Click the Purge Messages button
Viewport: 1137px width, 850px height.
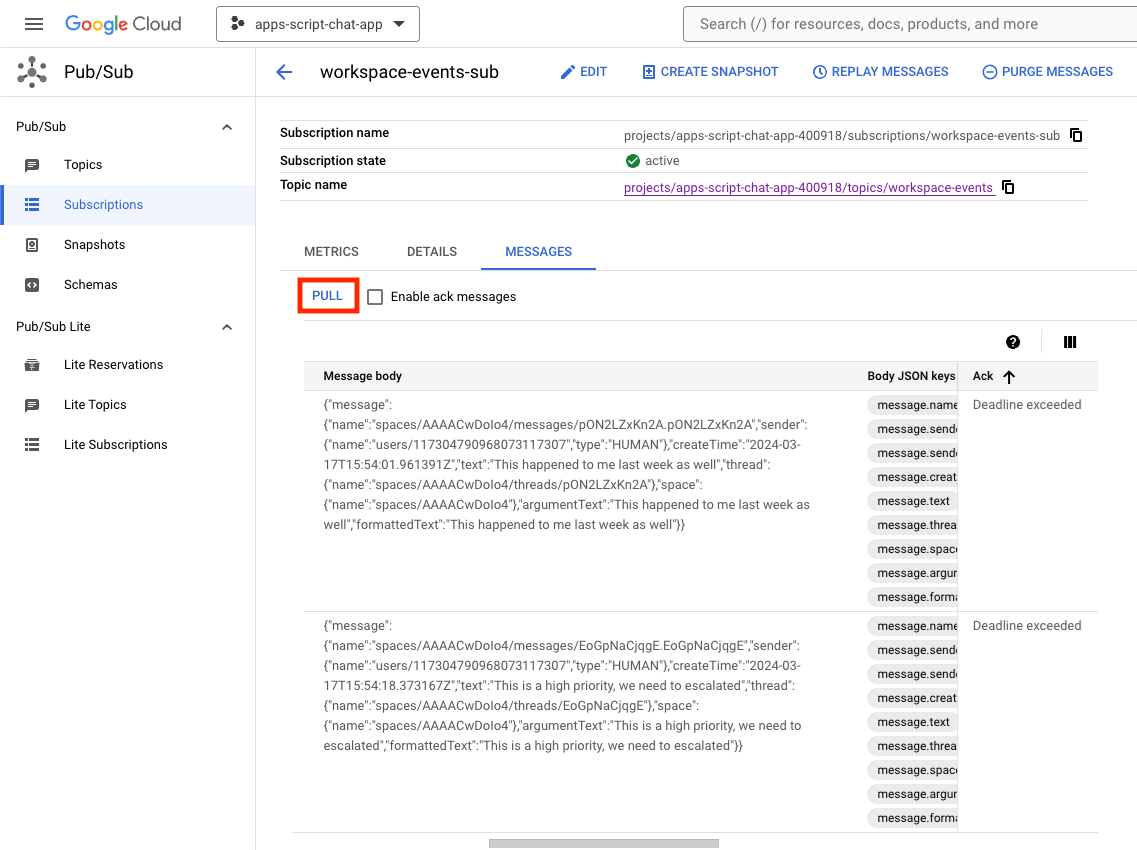point(1047,72)
